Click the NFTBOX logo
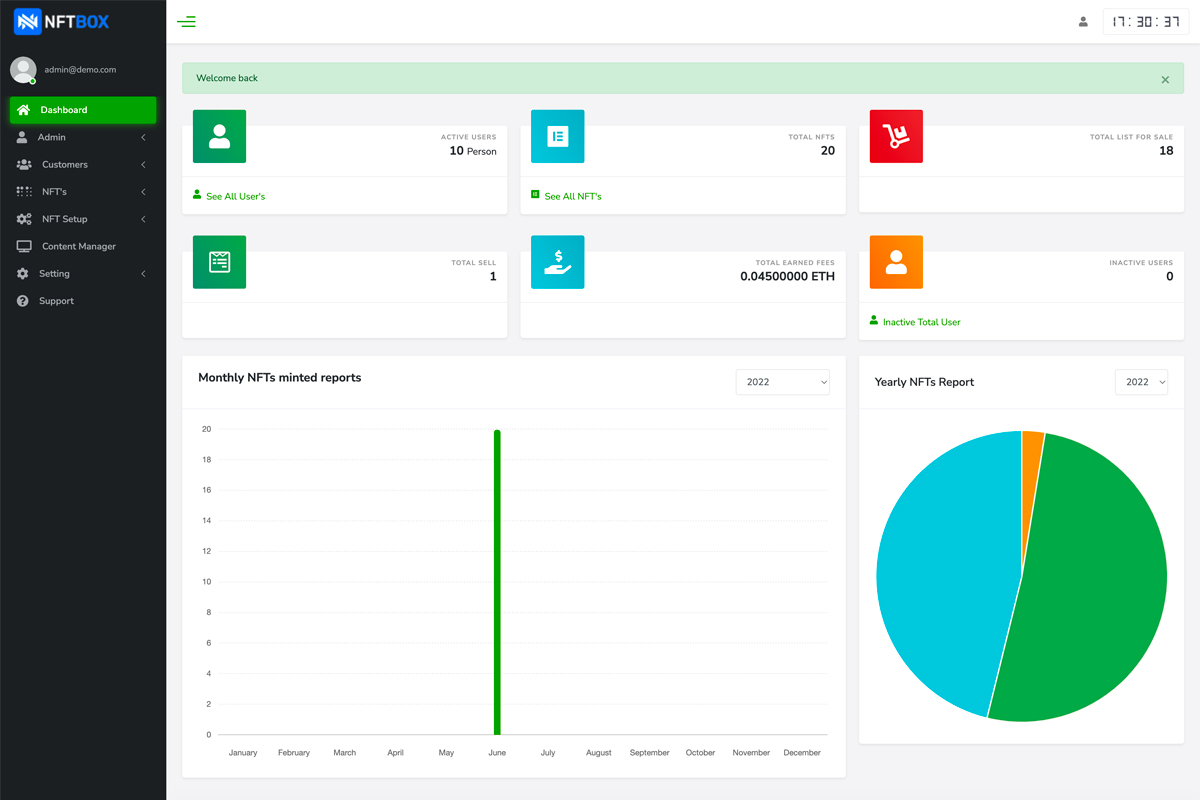 (62, 21)
